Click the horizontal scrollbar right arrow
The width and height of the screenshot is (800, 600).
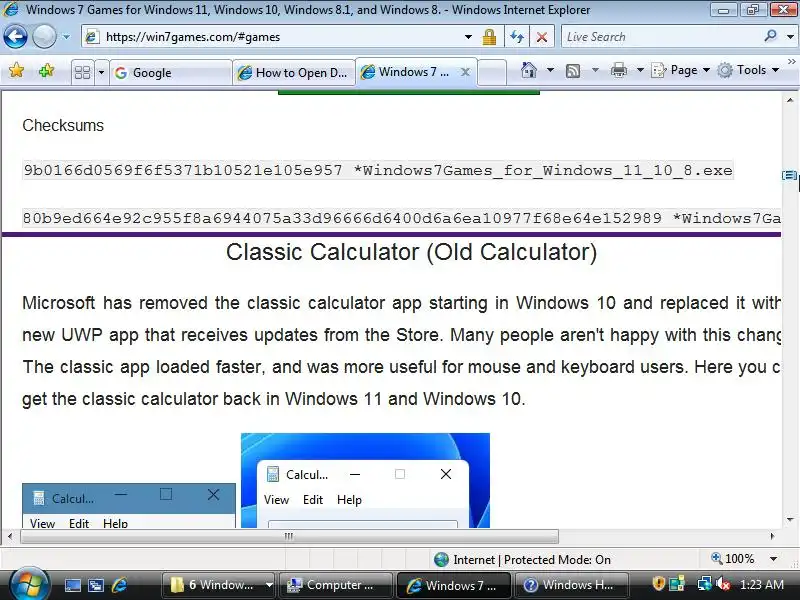pyautogui.click(x=772, y=536)
